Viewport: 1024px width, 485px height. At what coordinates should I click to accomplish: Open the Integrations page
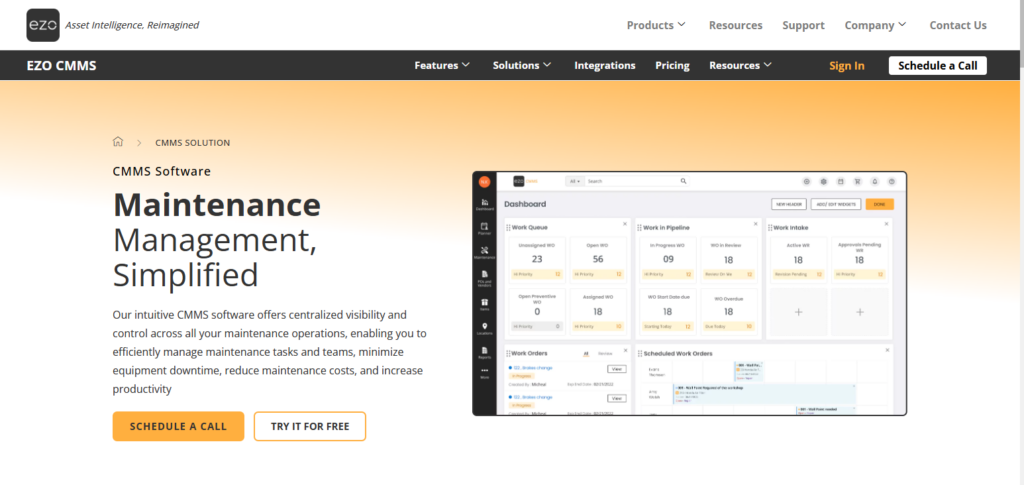[x=605, y=65]
